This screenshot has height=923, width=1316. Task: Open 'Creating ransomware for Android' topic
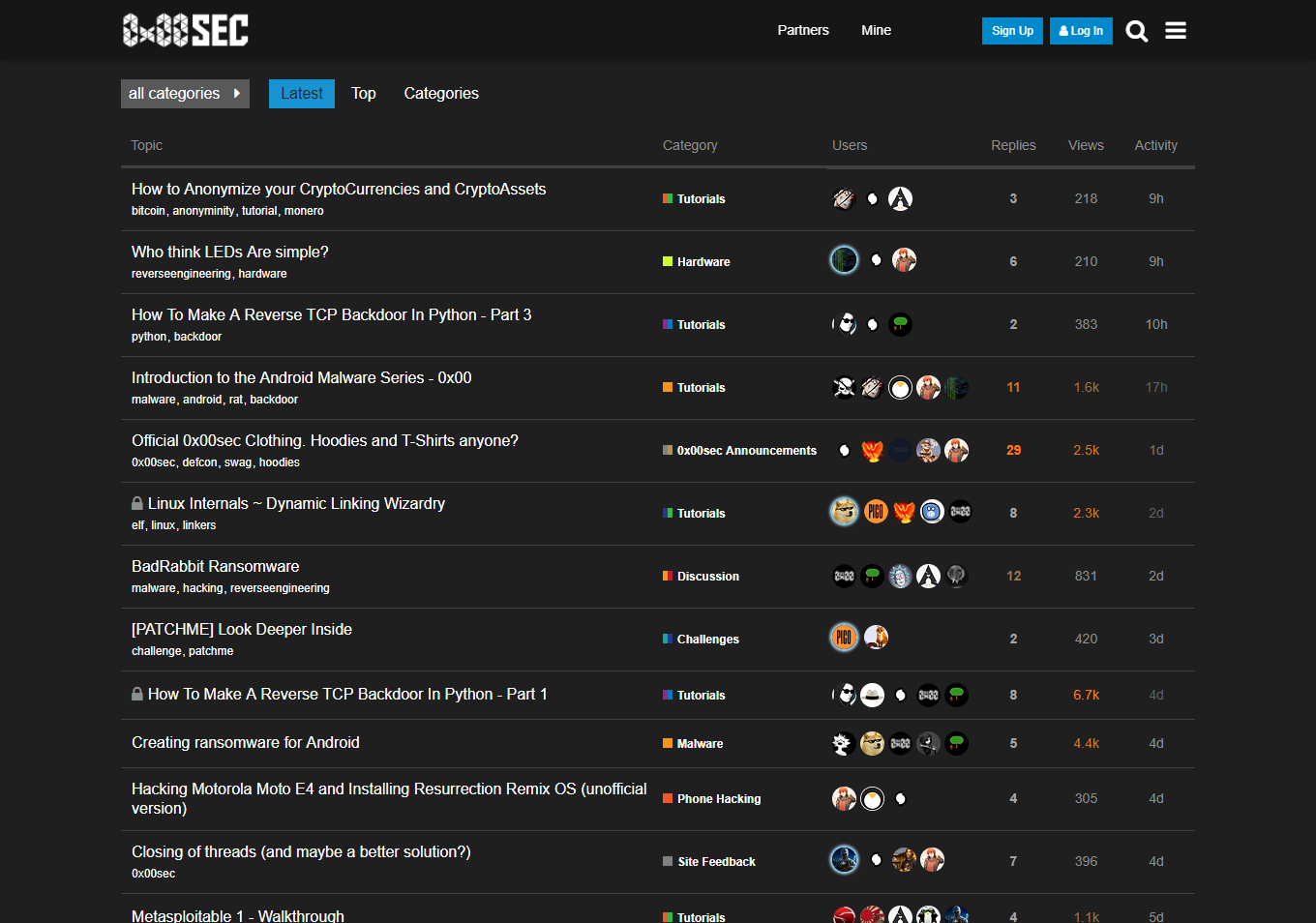tap(246, 742)
